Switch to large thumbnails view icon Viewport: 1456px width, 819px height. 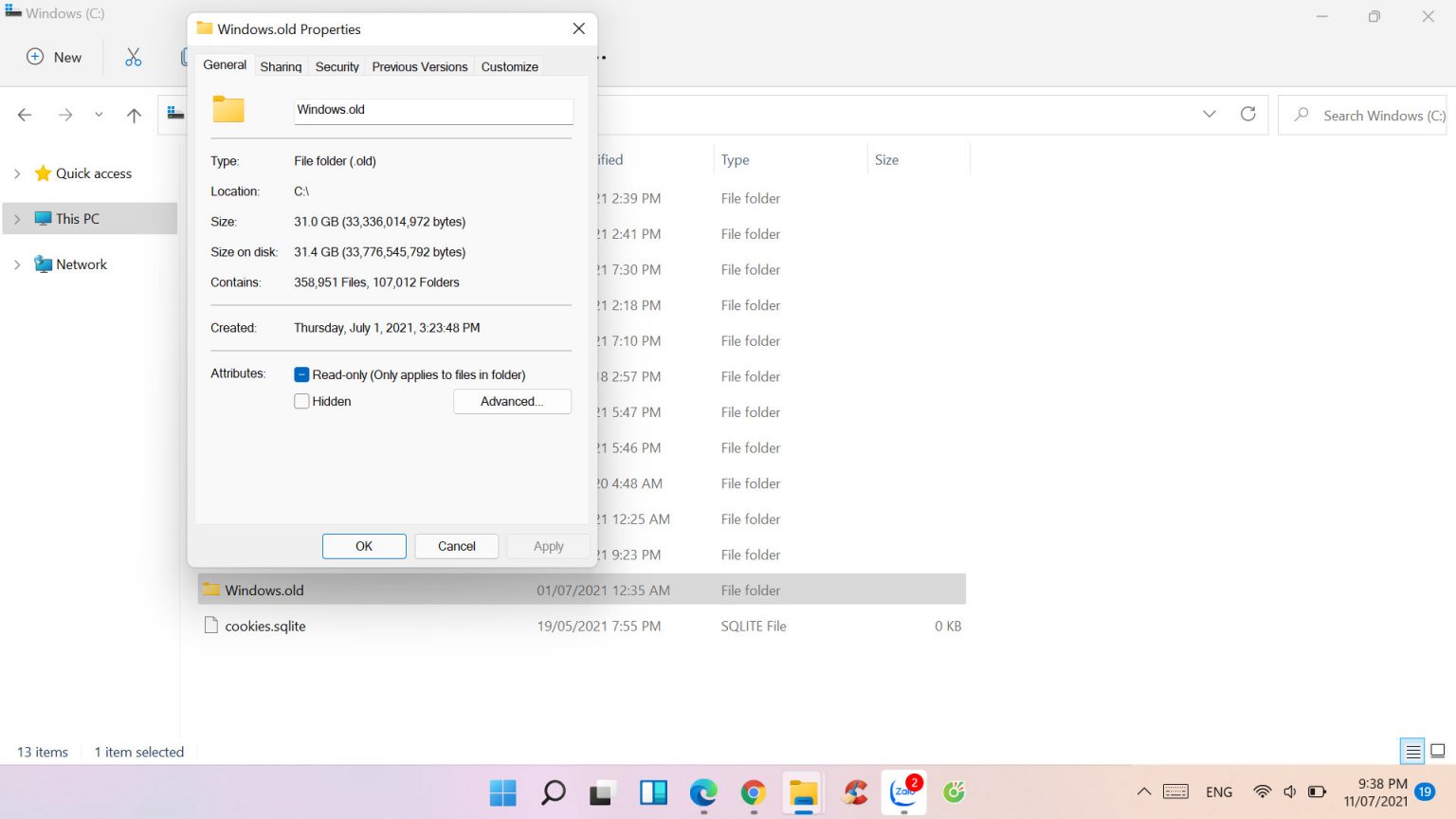(x=1437, y=751)
